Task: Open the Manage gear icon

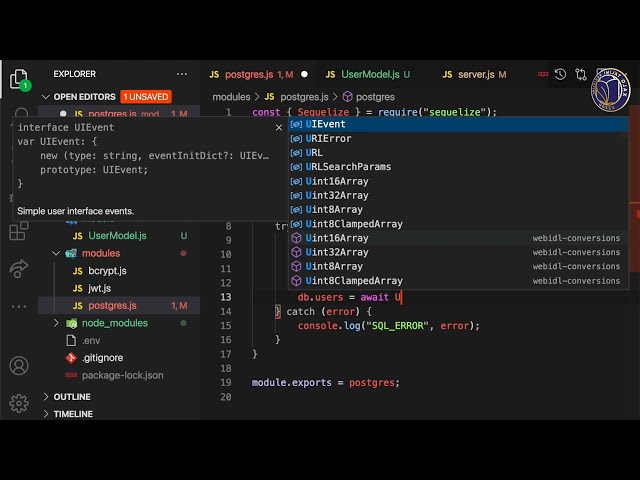Action: click(19, 403)
